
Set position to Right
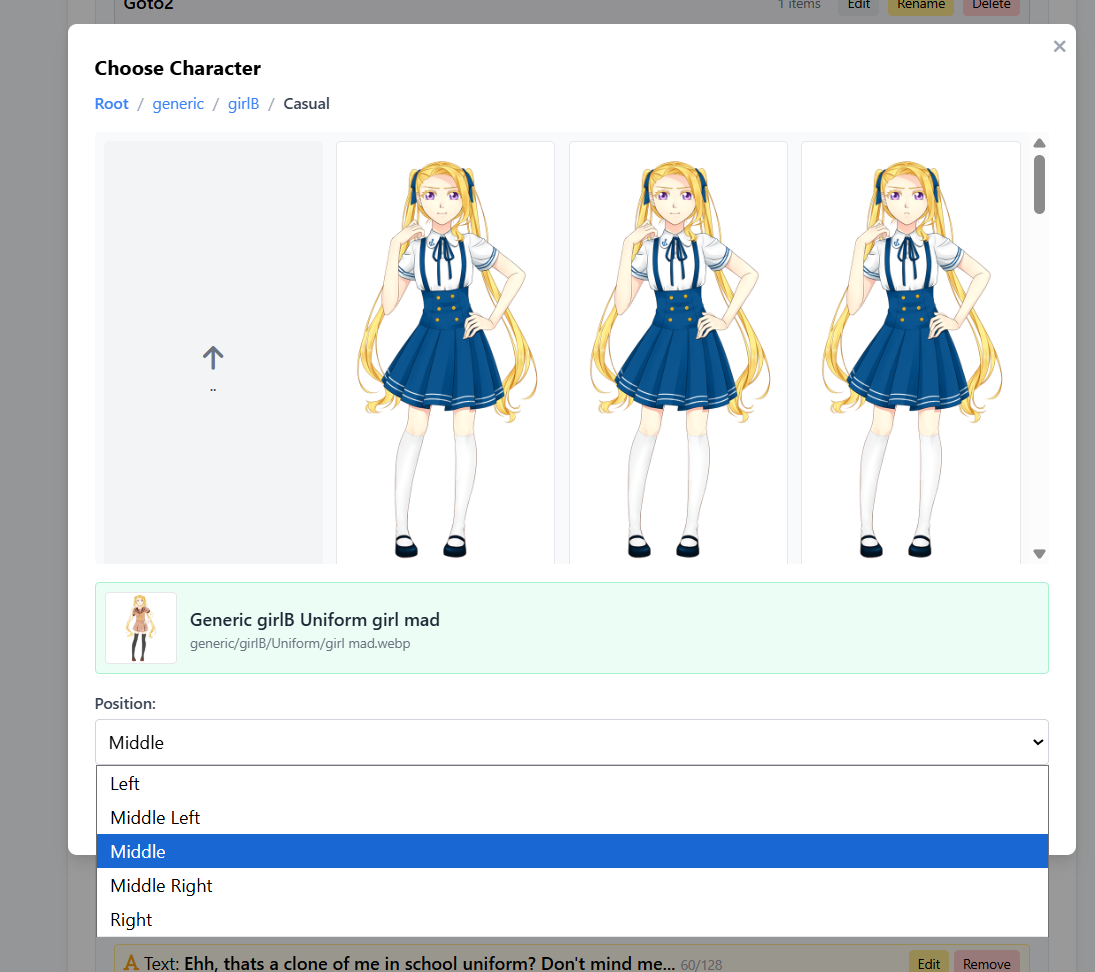click(131, 920)
